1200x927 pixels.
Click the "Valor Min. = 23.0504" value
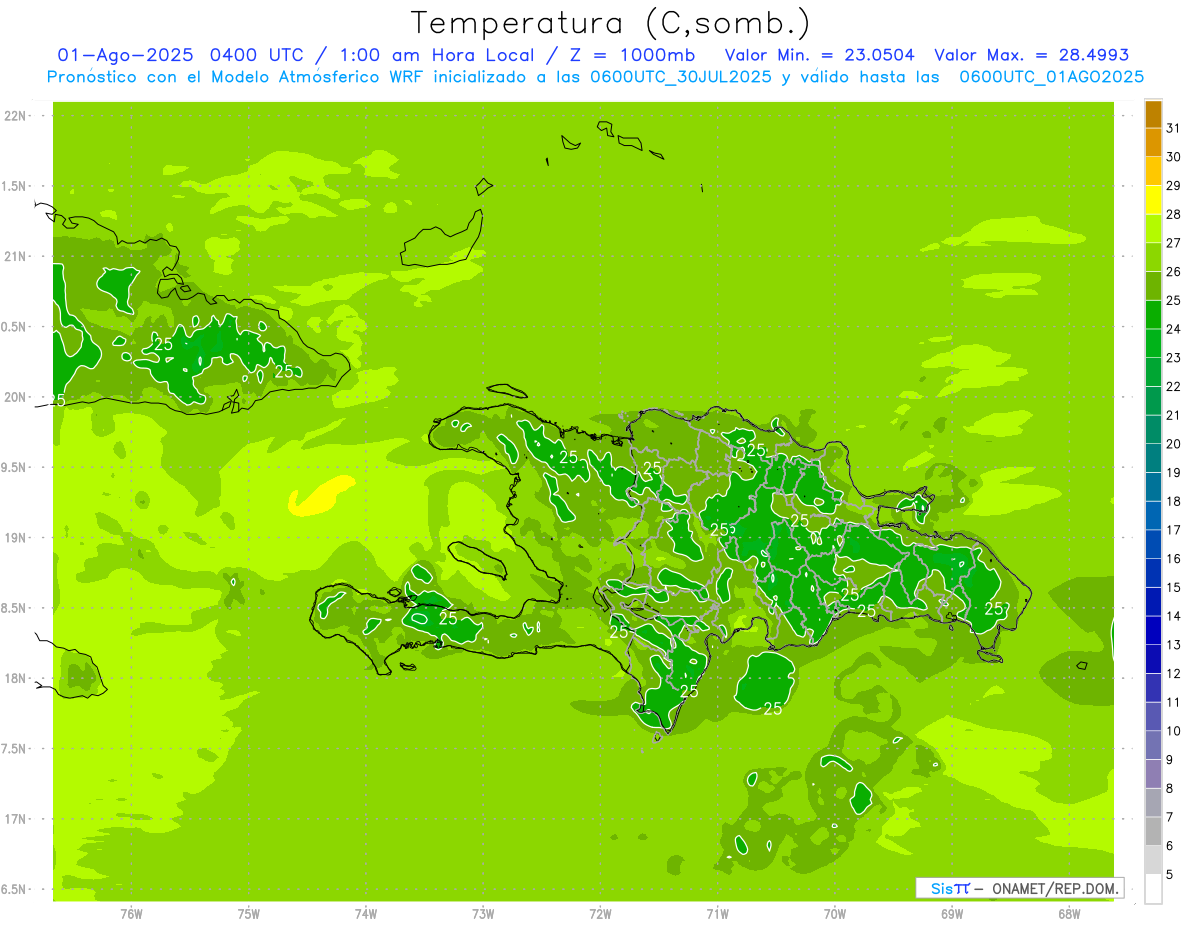click(x=819, y=55)
